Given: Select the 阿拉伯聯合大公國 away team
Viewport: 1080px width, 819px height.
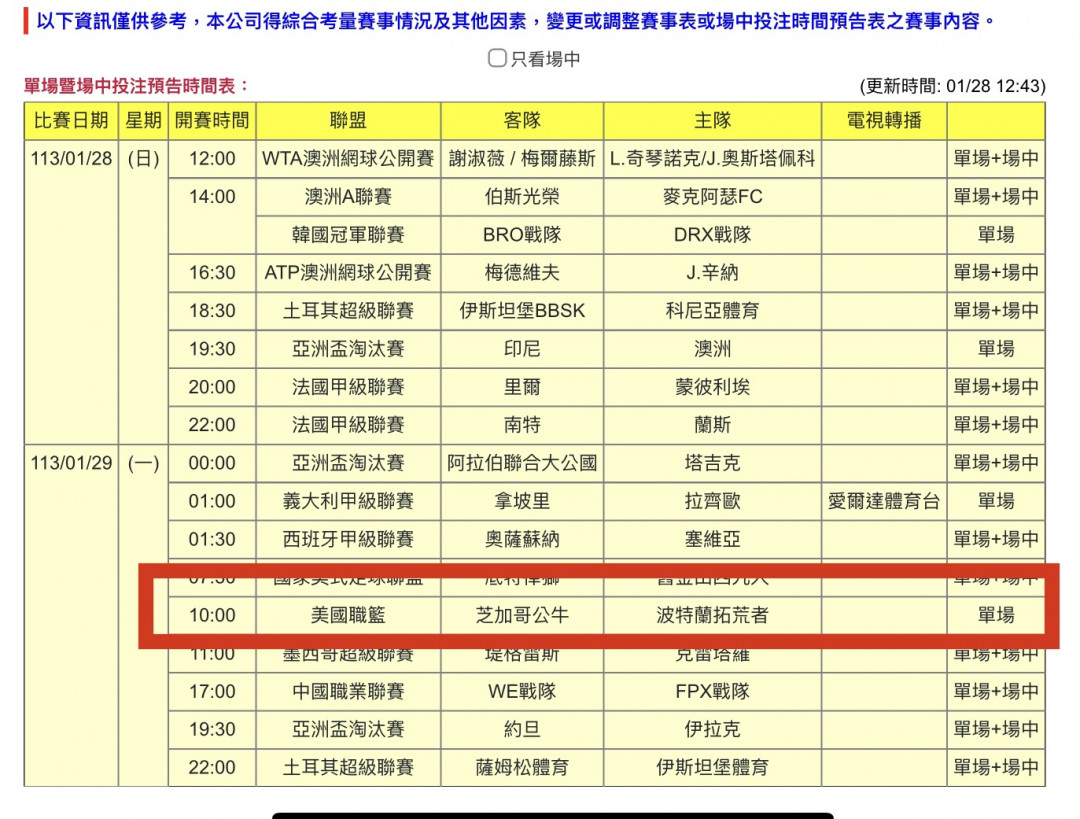Looking at the screenshot, I should [x=522, y=463].
